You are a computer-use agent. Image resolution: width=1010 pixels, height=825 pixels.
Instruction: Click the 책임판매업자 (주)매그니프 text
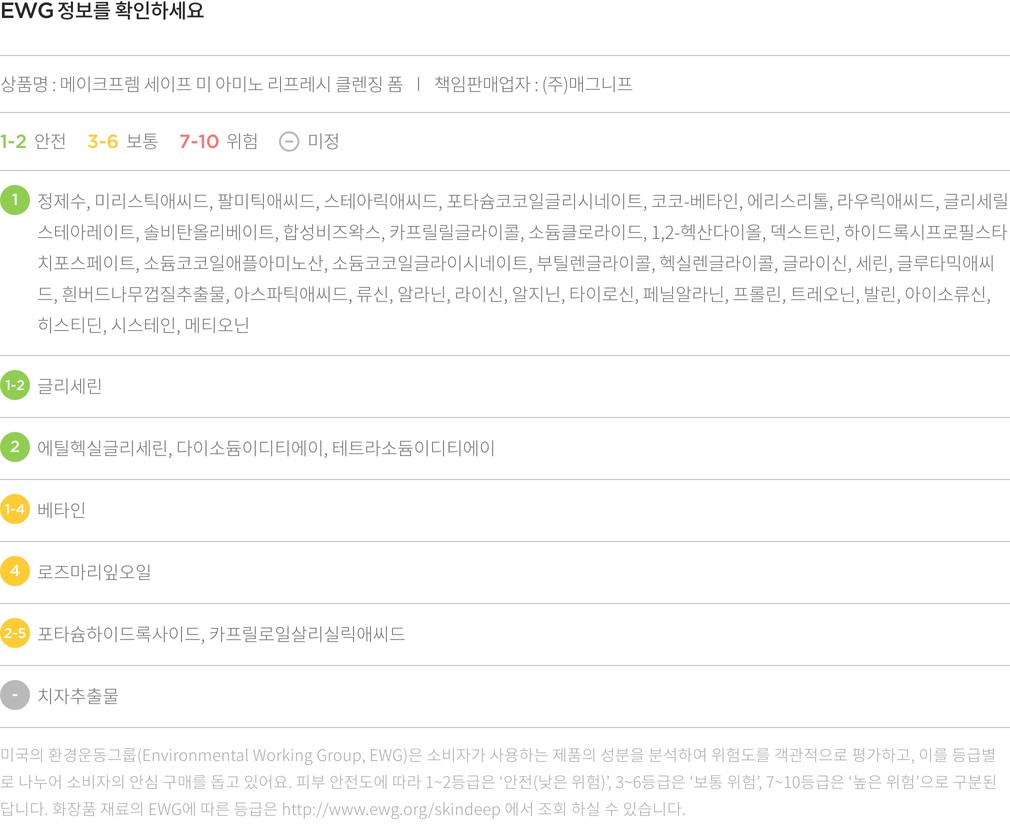tap(533, 84)
